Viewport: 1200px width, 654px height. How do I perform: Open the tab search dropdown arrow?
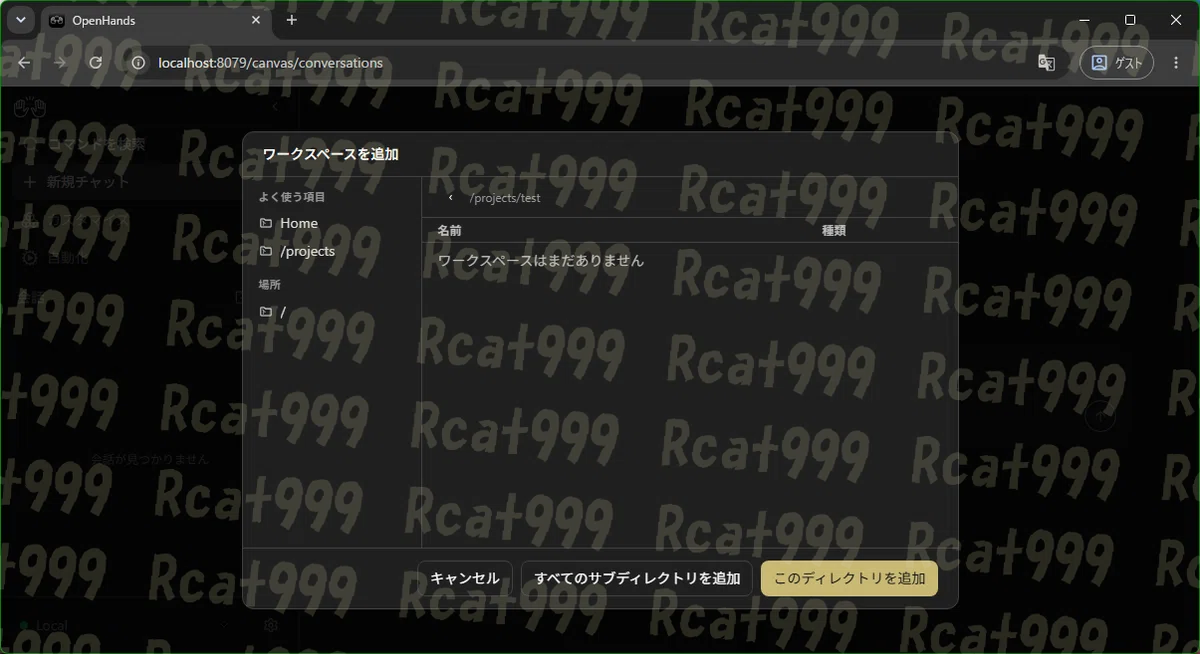[20, 20]
